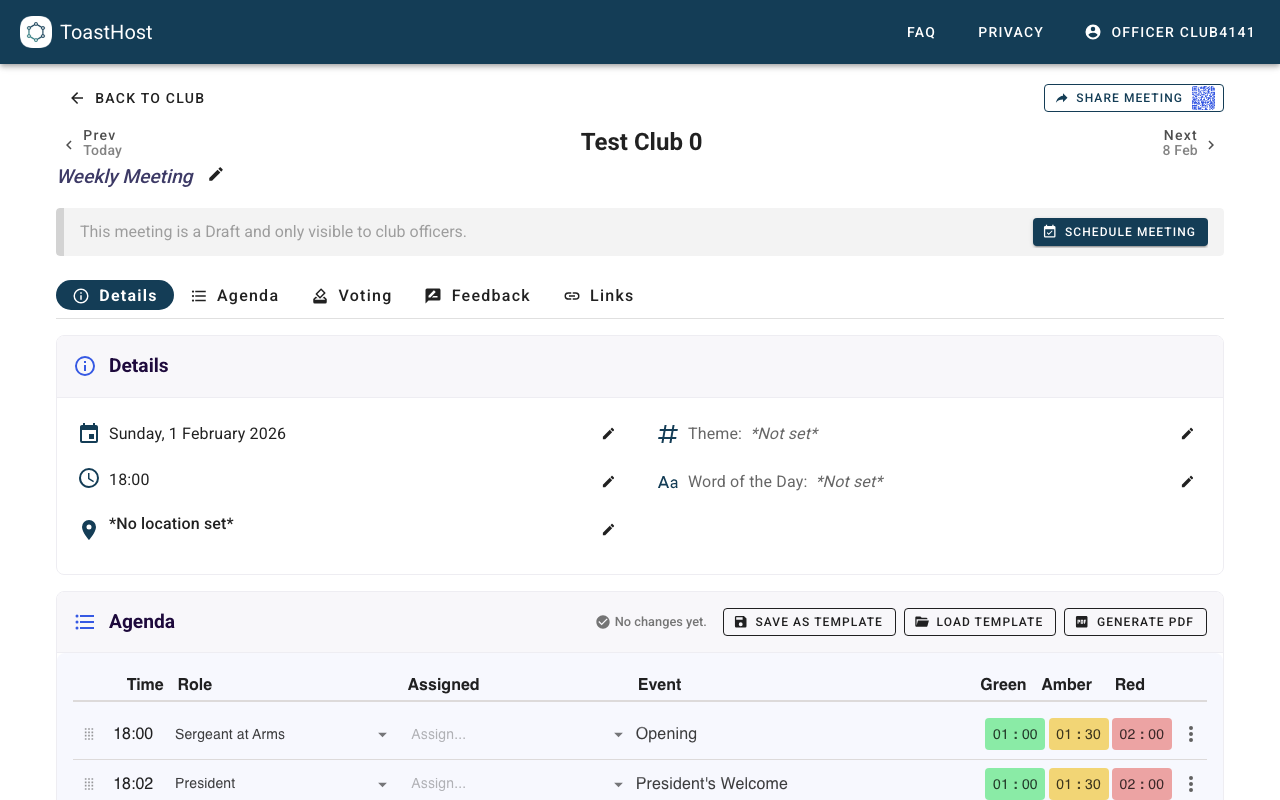
Task: Go to the next meeting on 8 Feb
Action: tap(1190, 143)
